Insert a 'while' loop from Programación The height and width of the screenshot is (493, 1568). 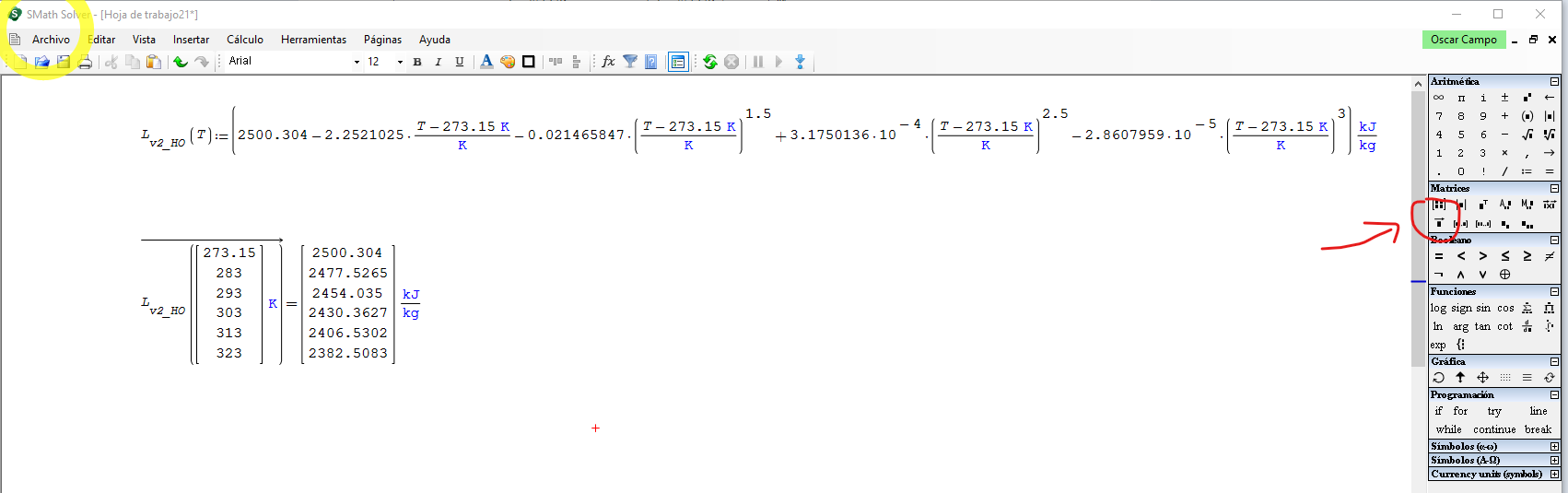[x=1448, y=429]
